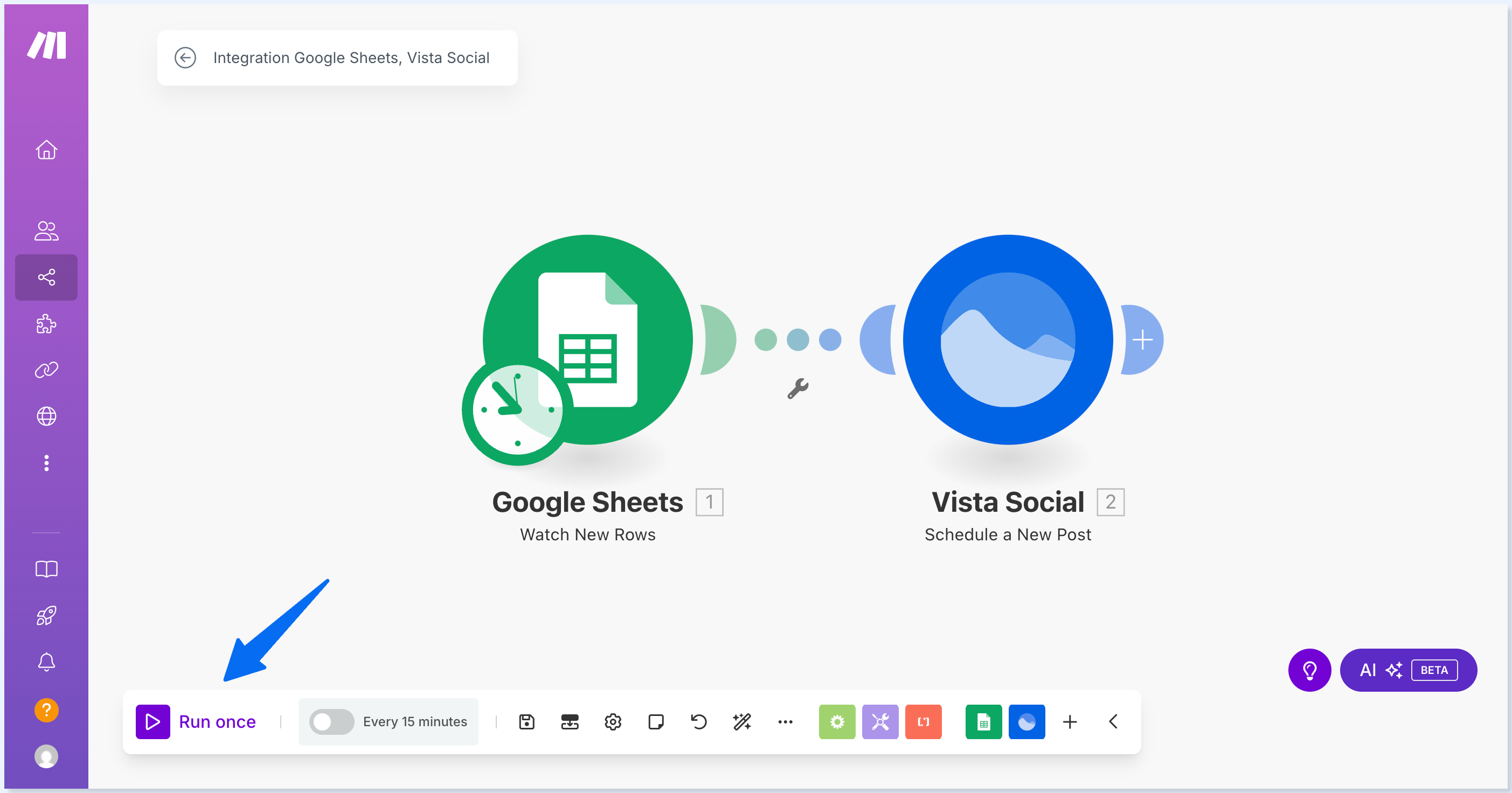
Task: Open the lightbulb explain-flow button
Action: coord(1309,670)
